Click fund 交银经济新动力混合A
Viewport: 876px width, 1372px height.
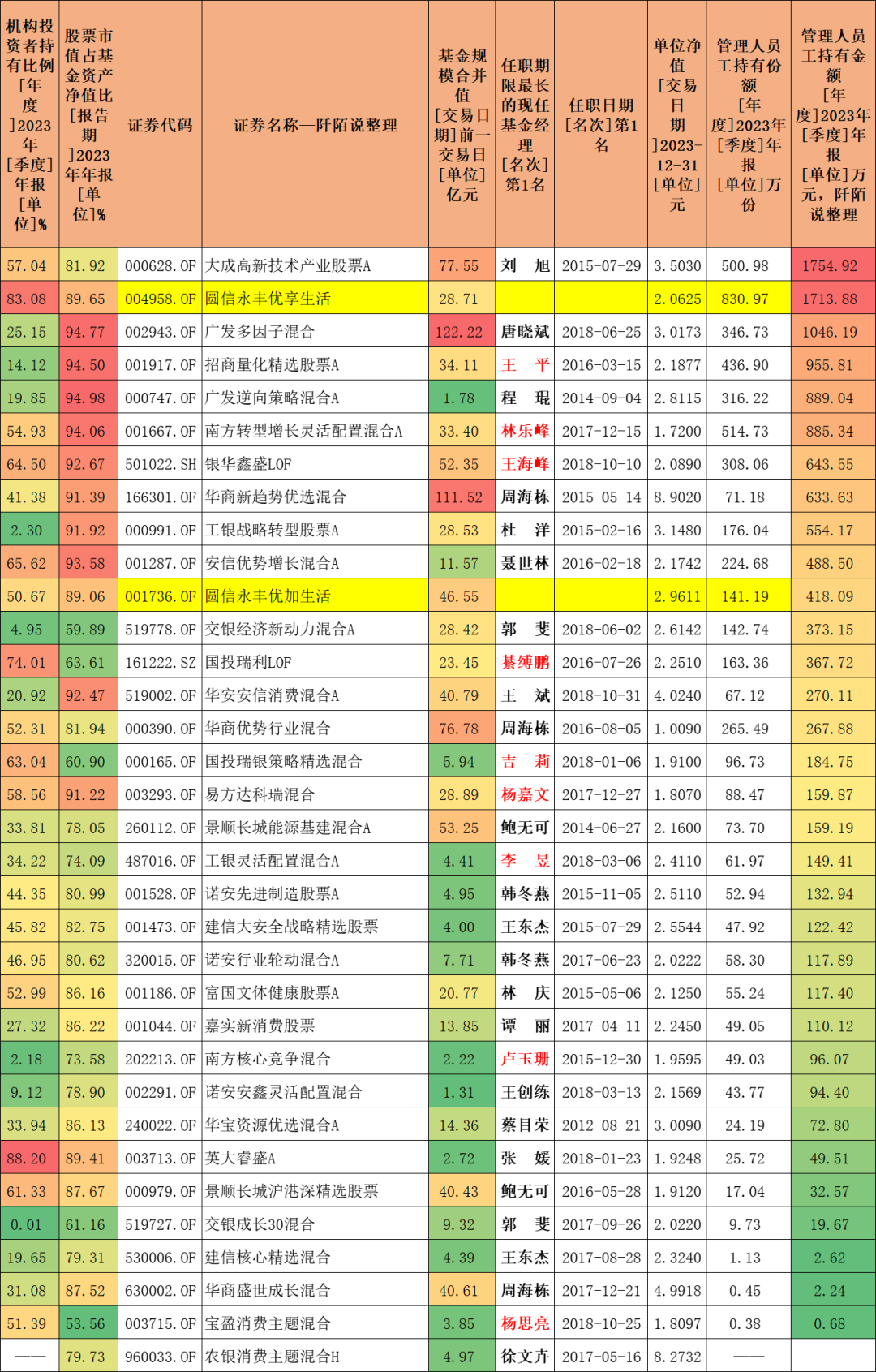pyautogui.click(x=280, y=630)
